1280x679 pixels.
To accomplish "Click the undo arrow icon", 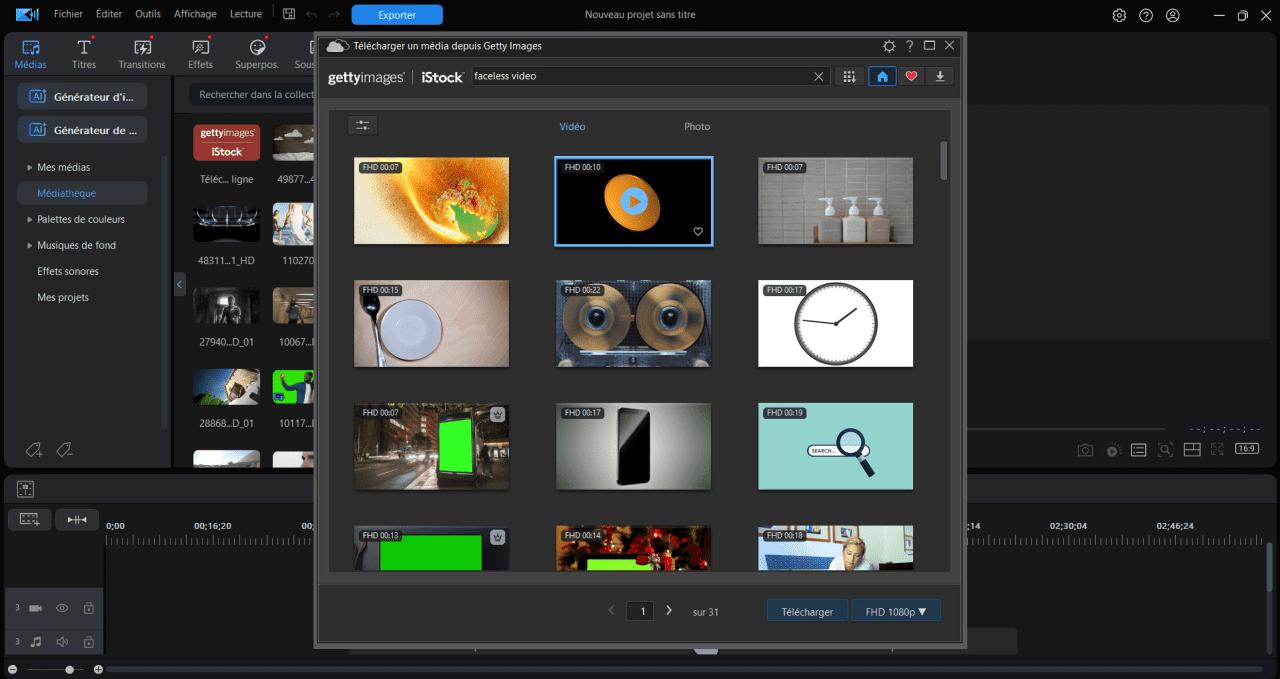I will [311, 14].
